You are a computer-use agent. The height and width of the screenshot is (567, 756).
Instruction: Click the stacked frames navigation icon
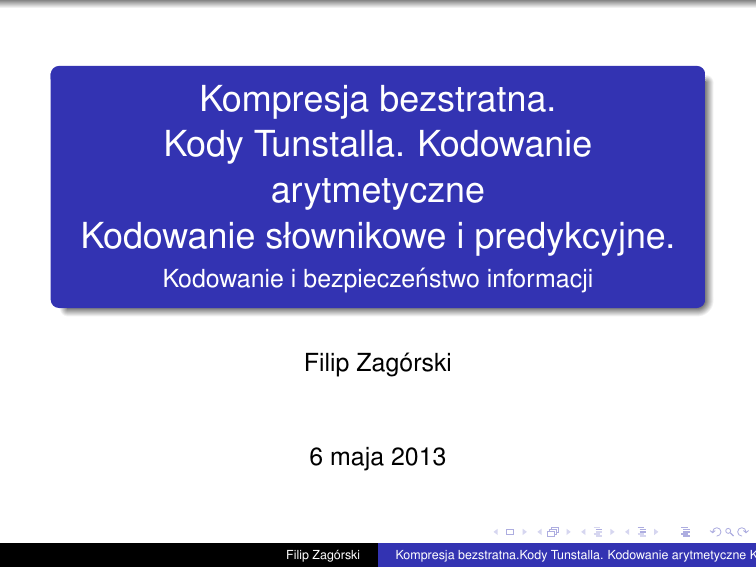point(553,531)
